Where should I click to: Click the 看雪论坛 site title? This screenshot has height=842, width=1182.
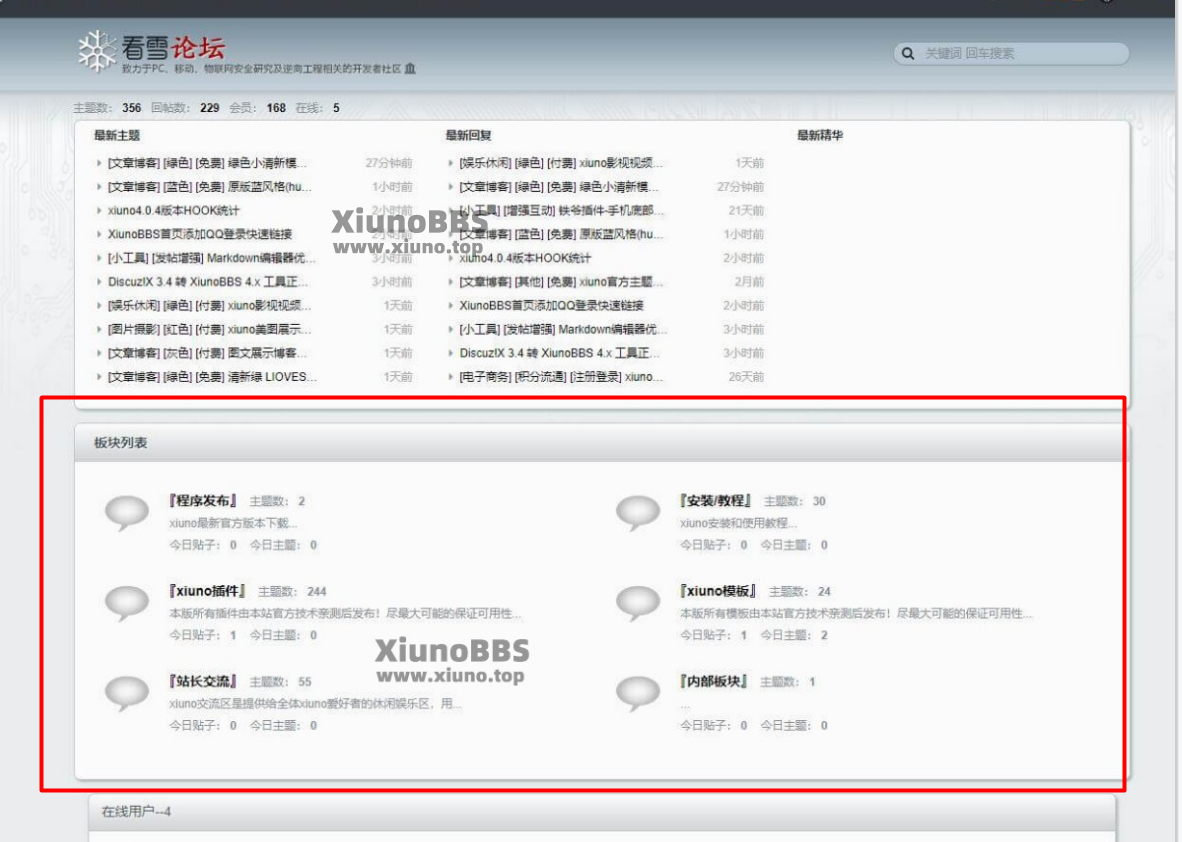pyautogui.click(x=173, y=47)
